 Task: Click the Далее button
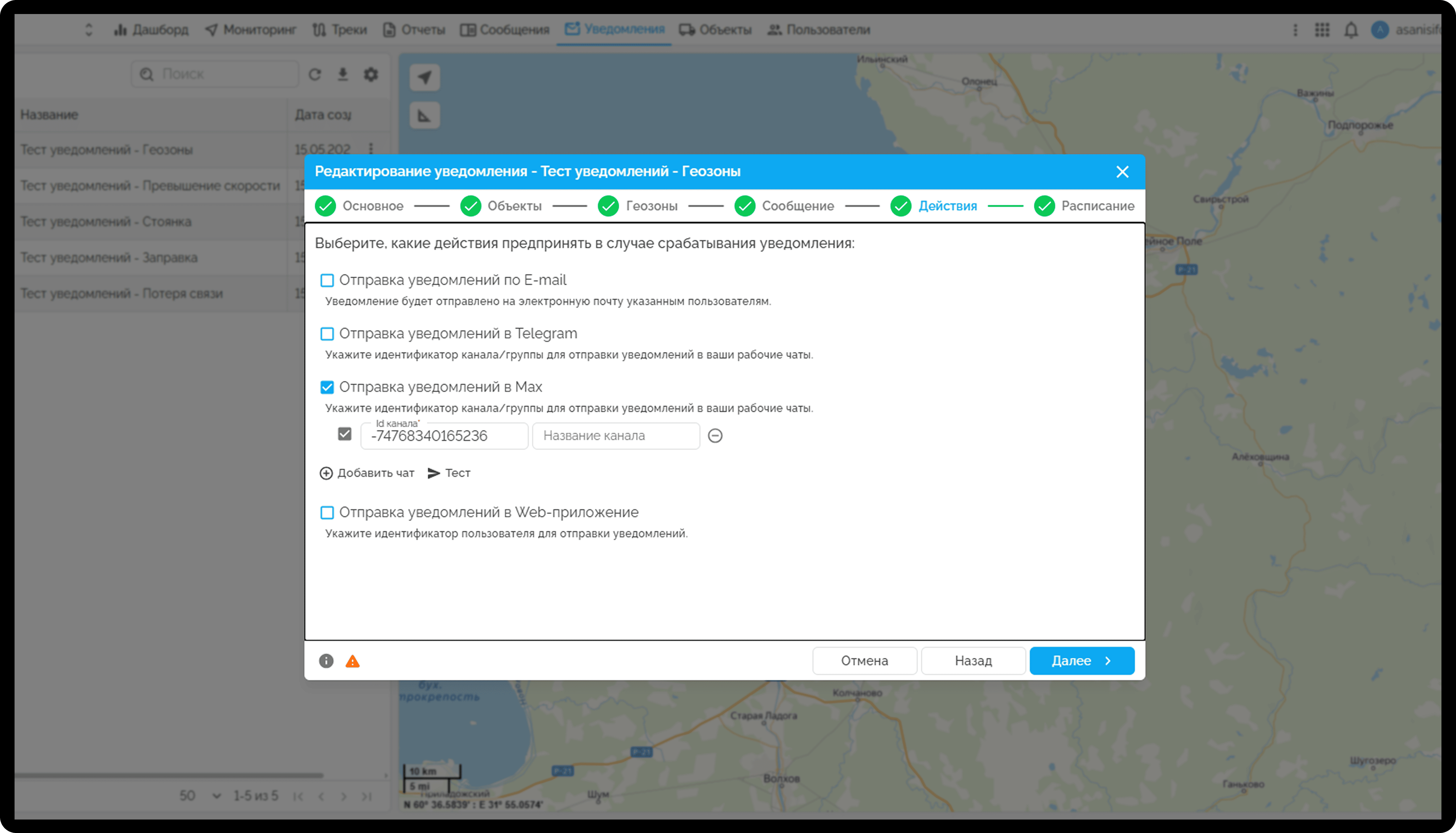1081,661
